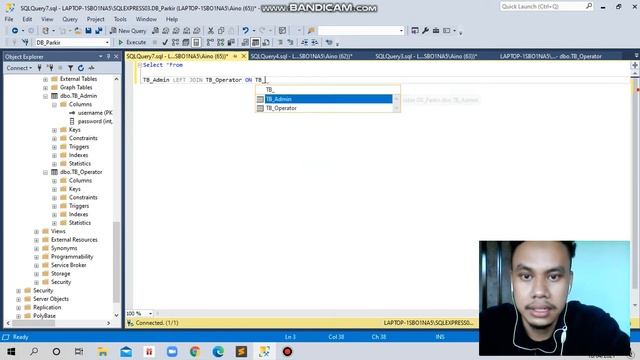Click the Quick Launch search box
The height and width of the screenshot is (360, 640).
547,6
